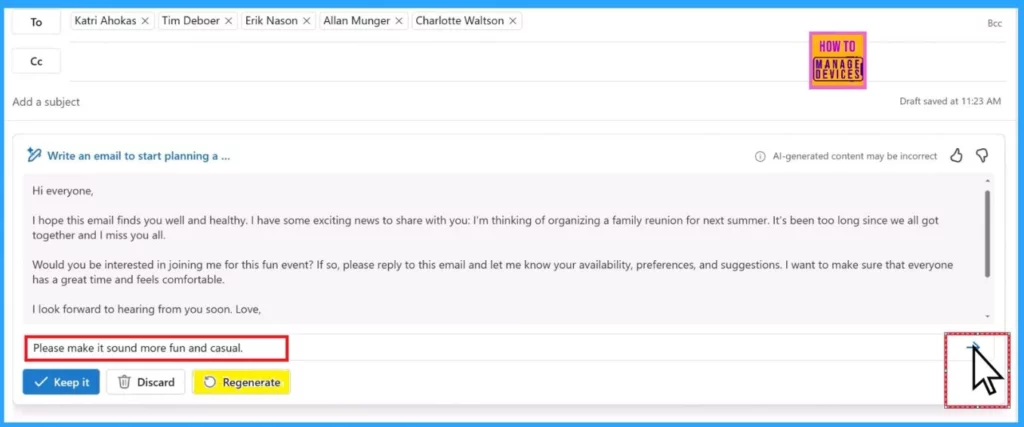1024x427 pixels.
Task: Give thumbs up to the AI draft
Action: (x=956, y=155)
